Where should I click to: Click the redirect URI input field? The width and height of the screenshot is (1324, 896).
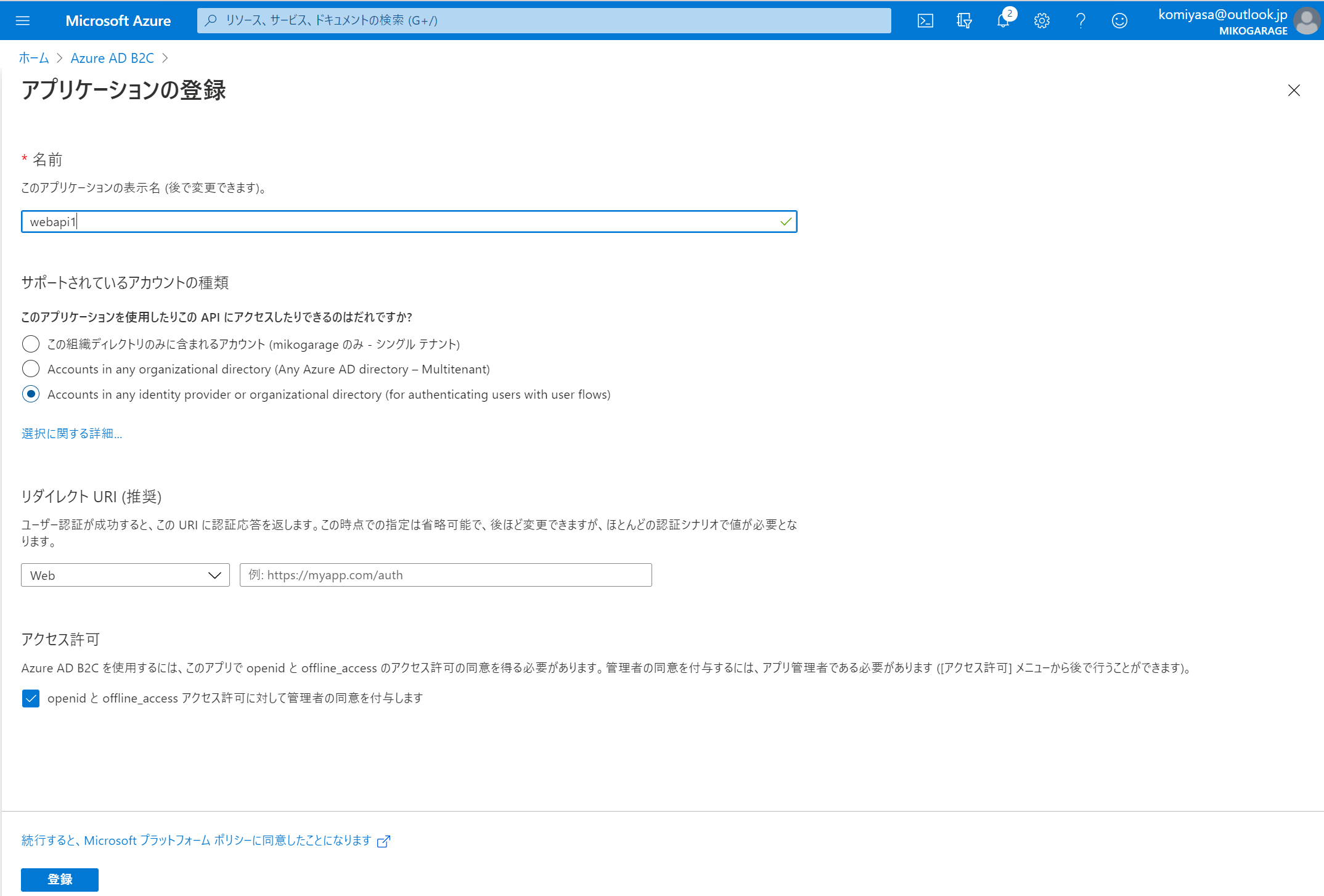[x=445, y=575]
